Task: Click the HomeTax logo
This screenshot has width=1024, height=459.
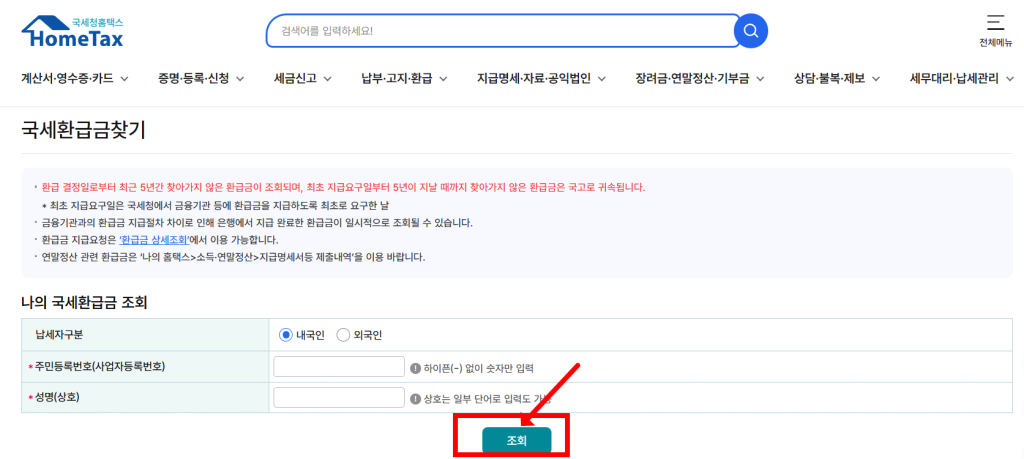Action: 72,32
